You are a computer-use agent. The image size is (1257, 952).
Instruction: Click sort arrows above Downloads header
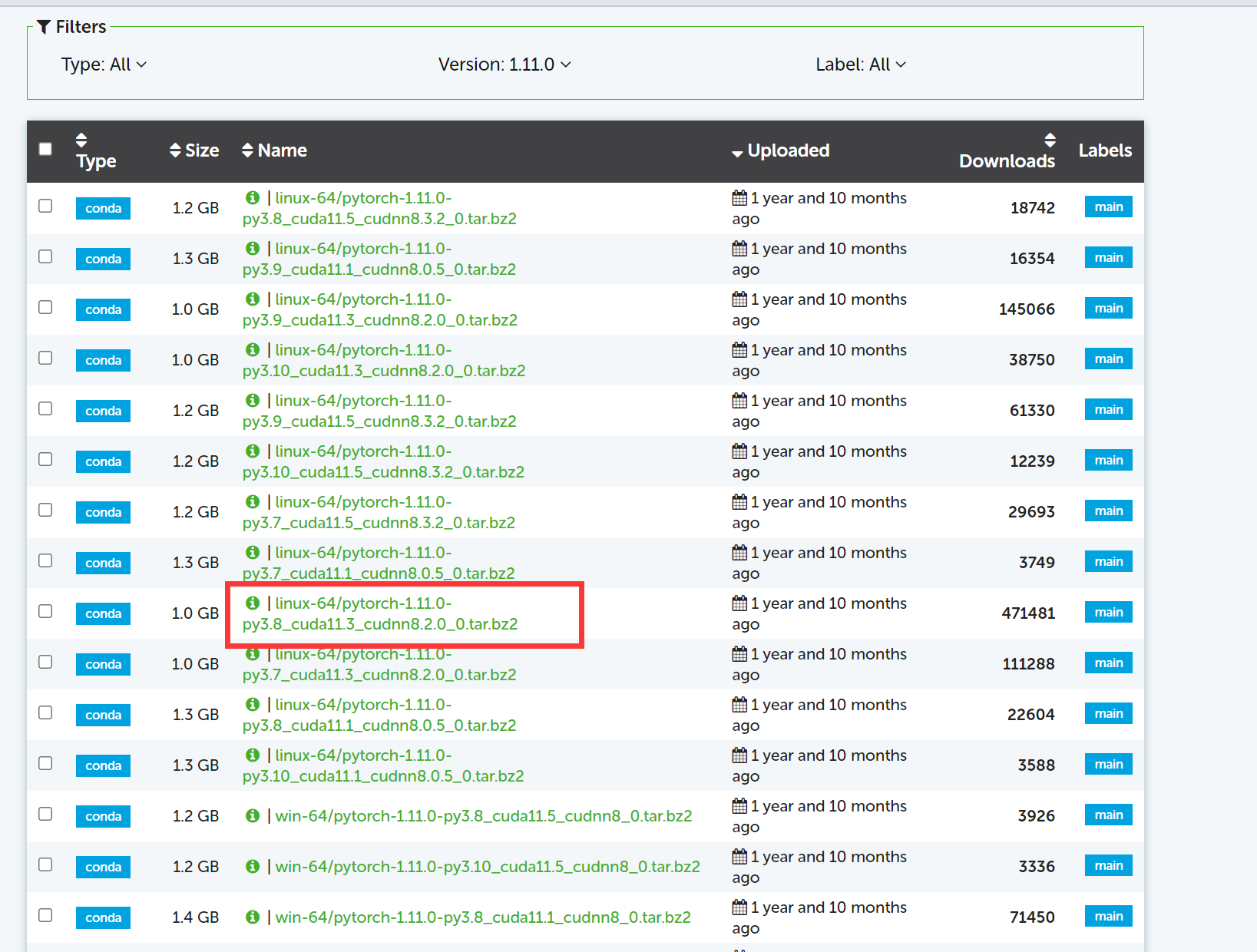point(1050,140)
